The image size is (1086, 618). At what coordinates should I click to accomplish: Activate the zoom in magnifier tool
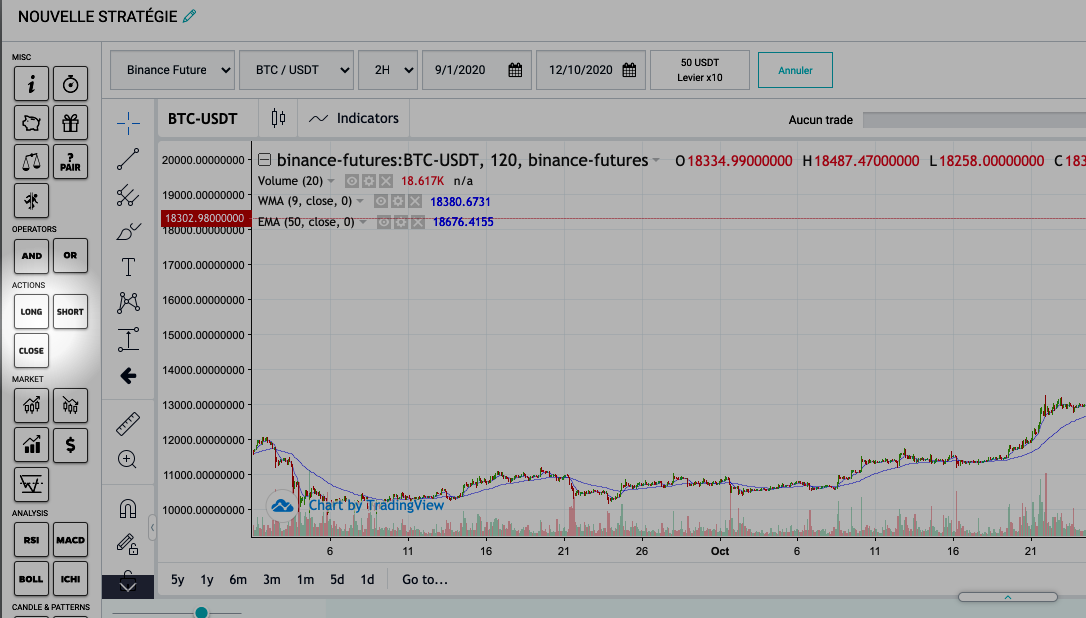pos(127,459)
